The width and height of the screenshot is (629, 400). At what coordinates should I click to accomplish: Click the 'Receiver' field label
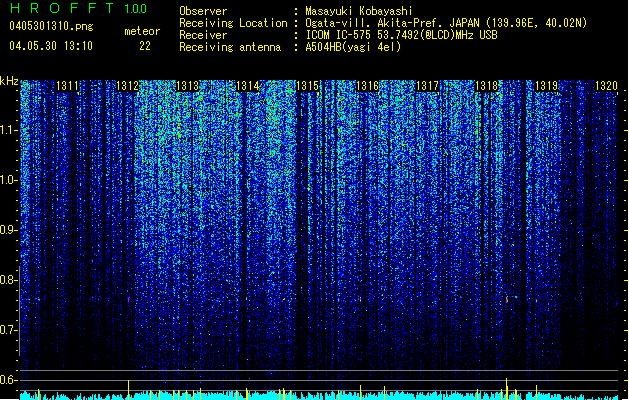(203, 35)
